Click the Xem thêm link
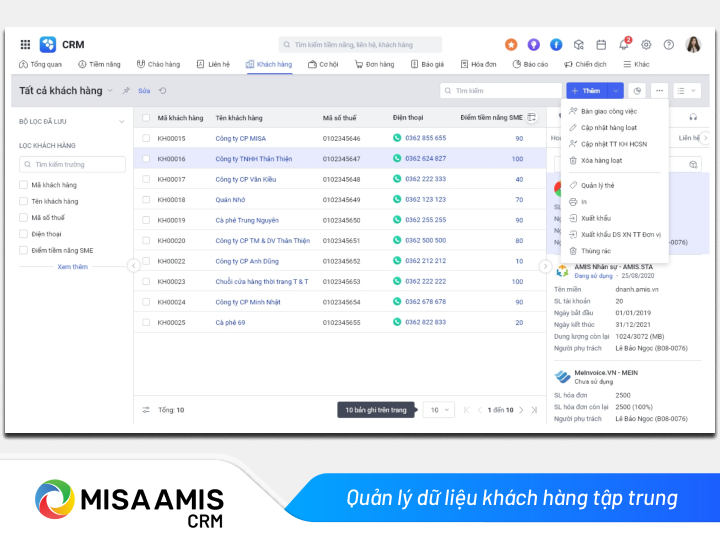The height and width of the screenshot is (540, 720). [x=73, y=266]
